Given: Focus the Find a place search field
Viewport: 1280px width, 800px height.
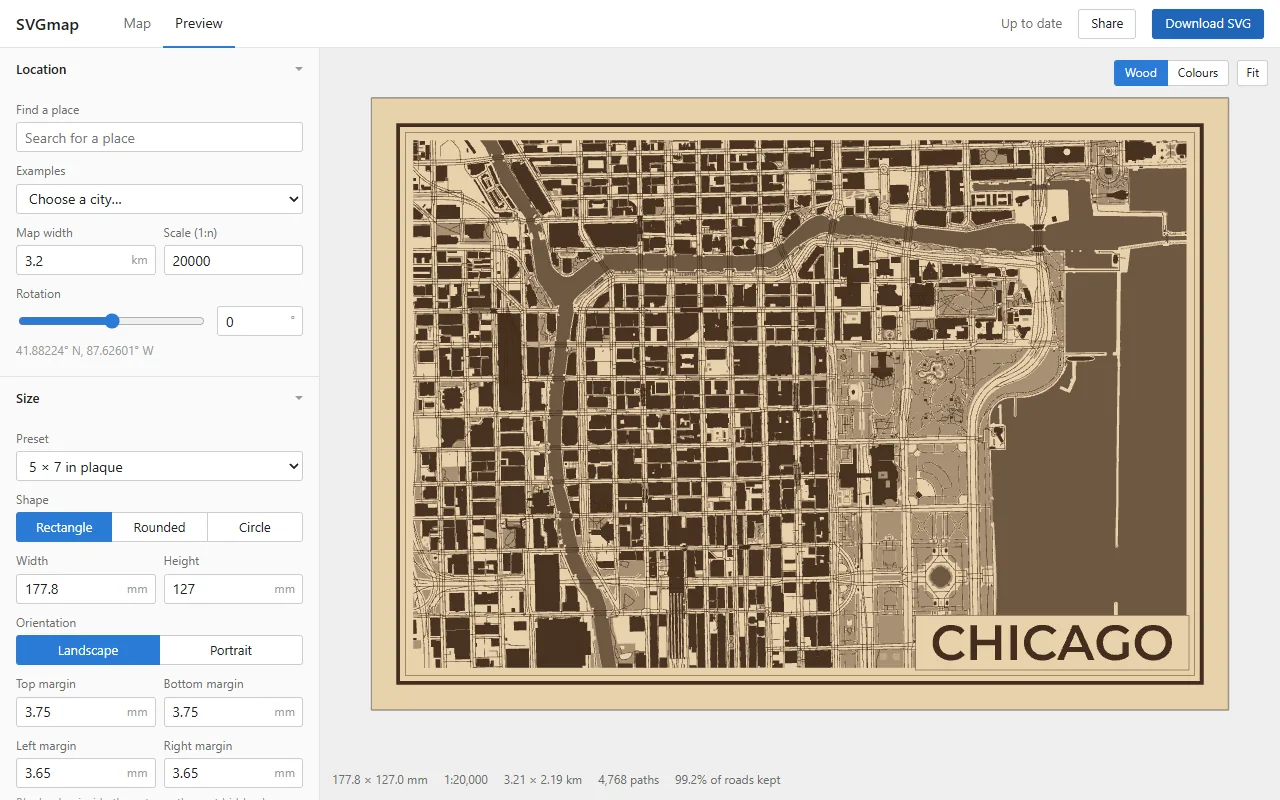Looking at the screenshot, I should (159, 138).
